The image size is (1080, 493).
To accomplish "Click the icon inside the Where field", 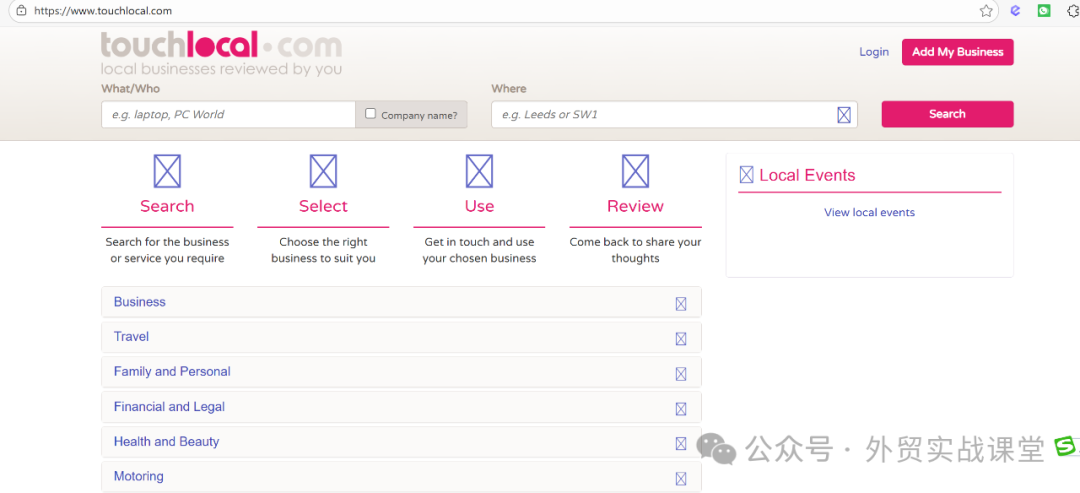I will [844, 115].
